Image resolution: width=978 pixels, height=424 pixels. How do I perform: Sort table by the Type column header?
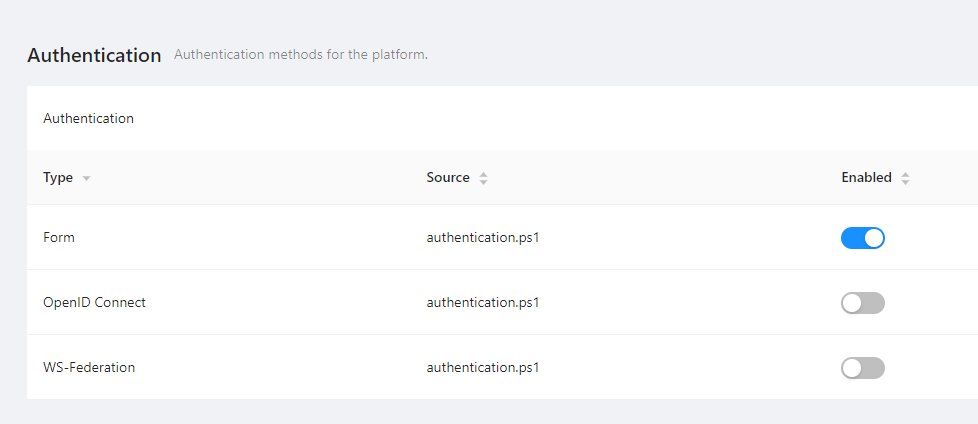tap(58, 177)
